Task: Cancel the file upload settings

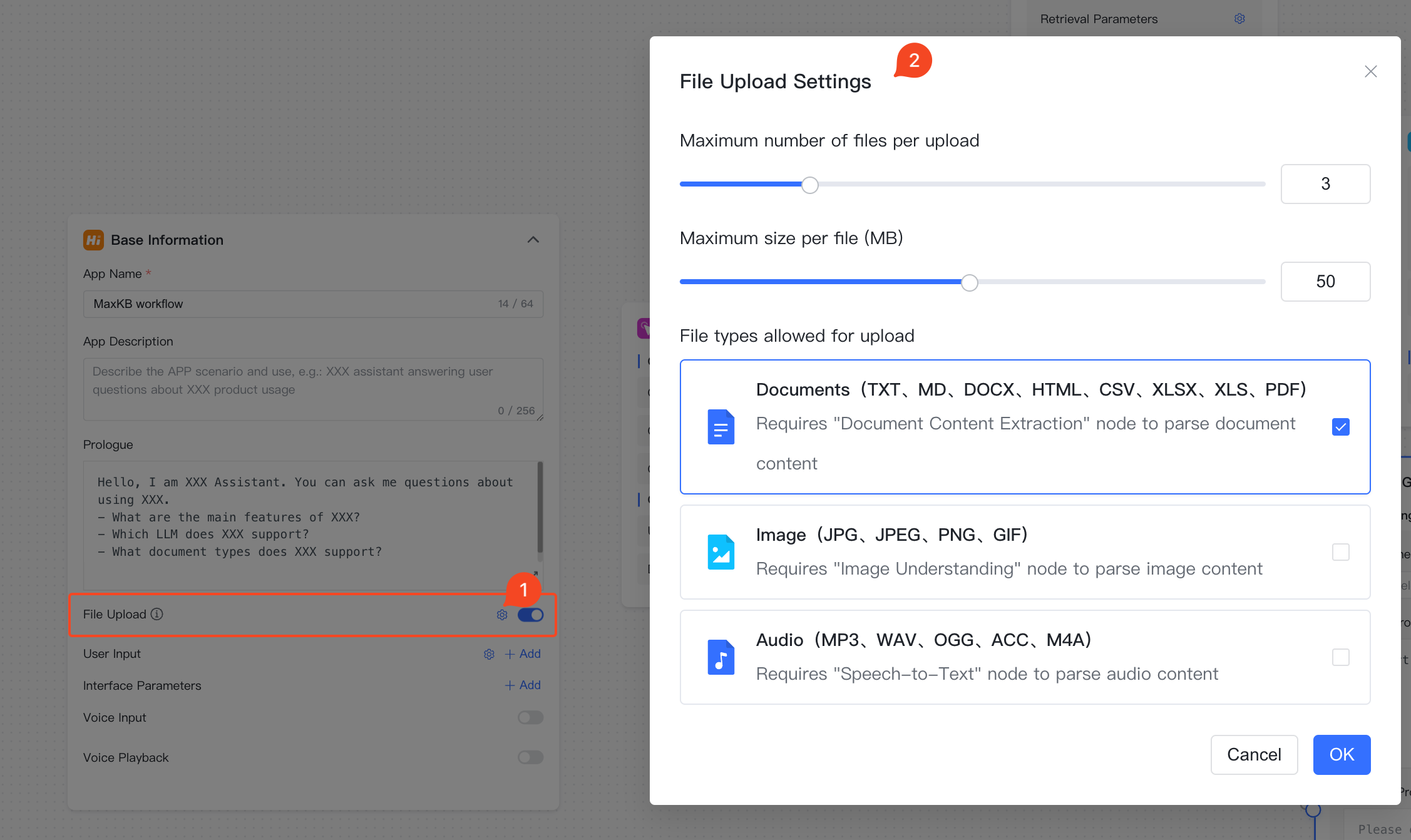Action: (1254, 755)
